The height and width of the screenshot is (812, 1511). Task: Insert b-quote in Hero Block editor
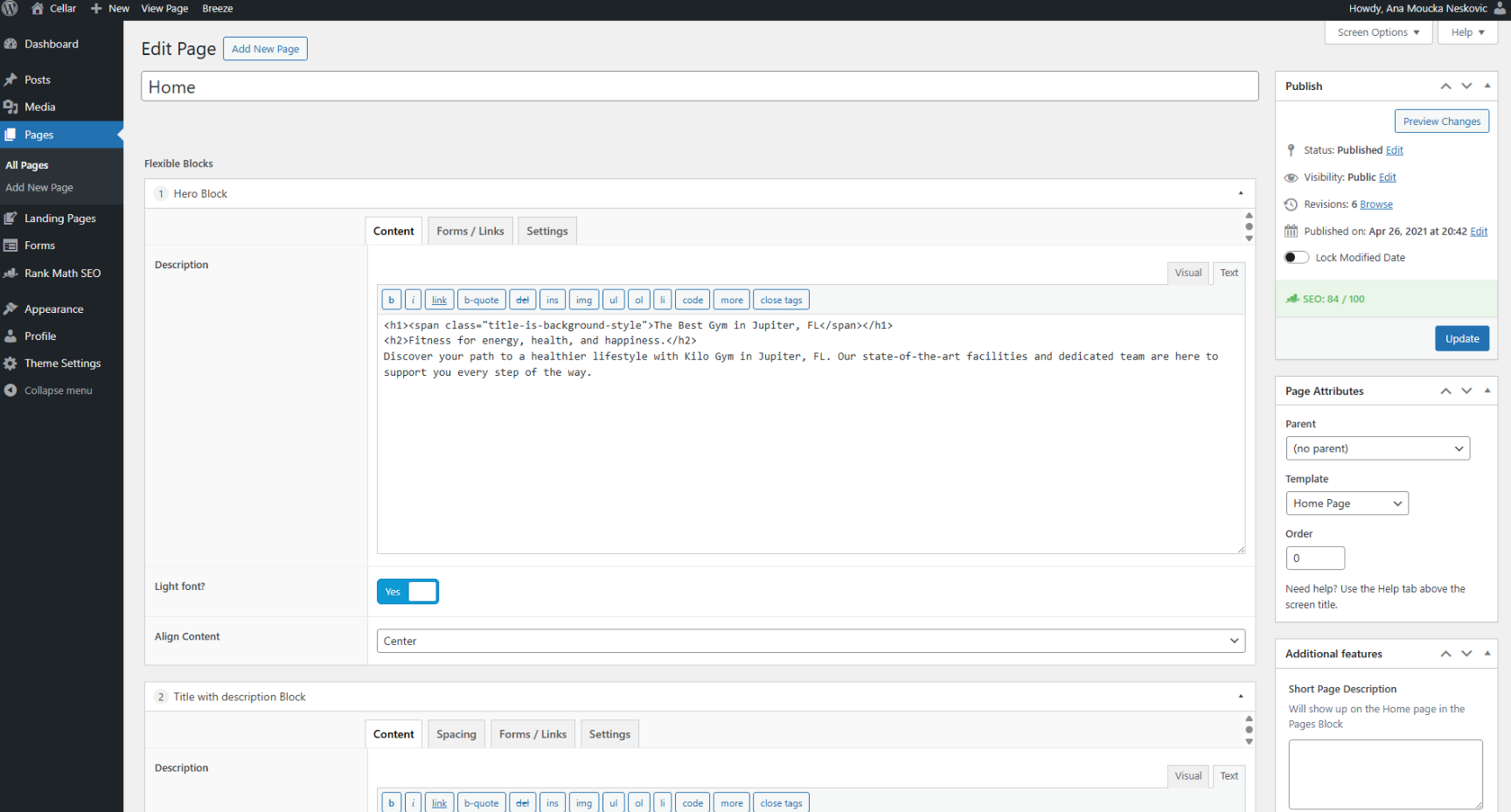point(481,300)
